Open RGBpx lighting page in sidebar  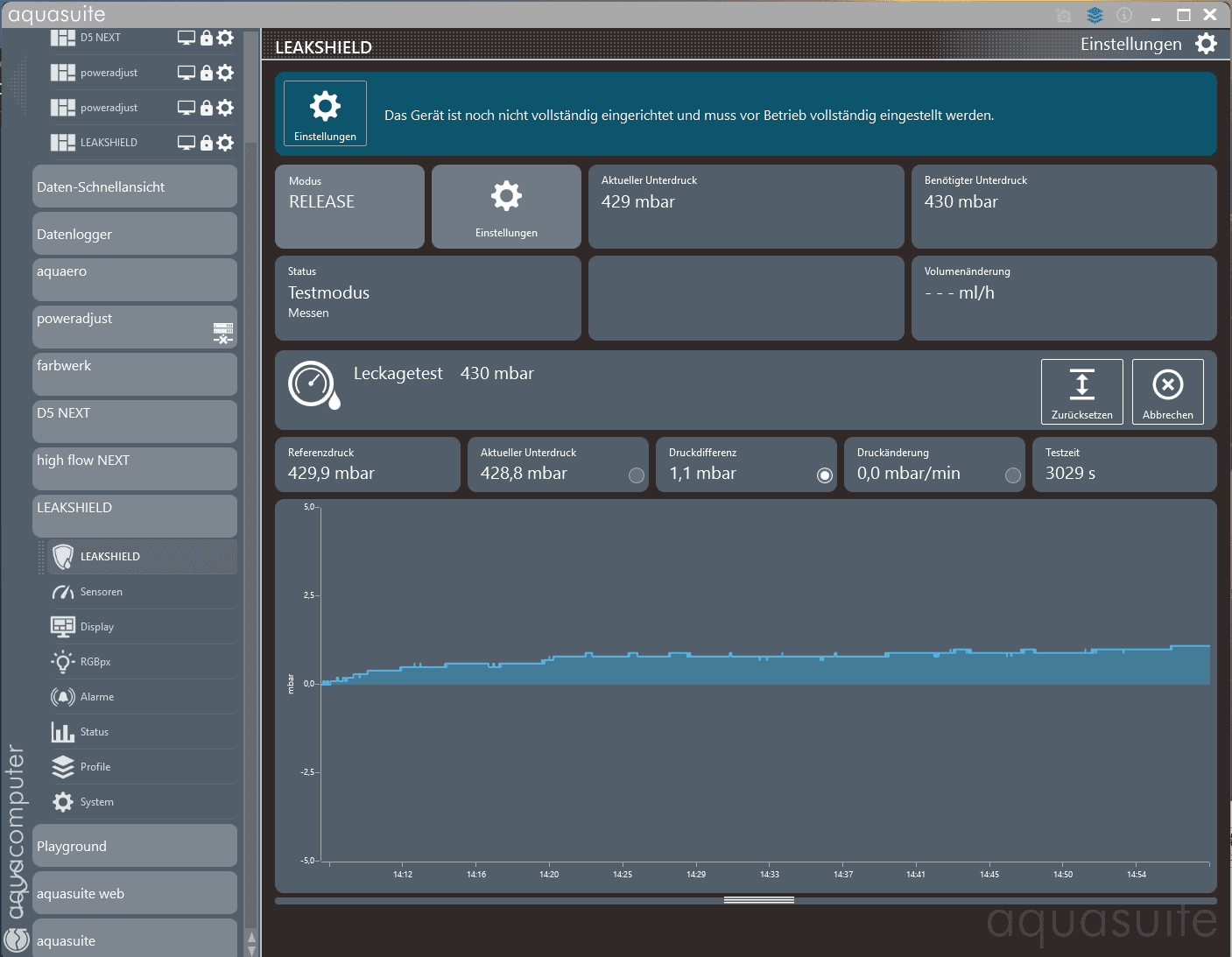140,662
